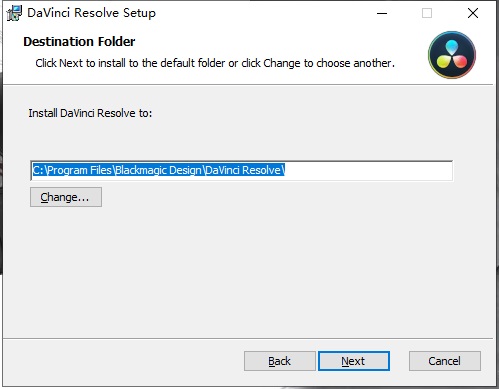
Task: Continue the installation with Next
Action: pyautogui.click(x=354, y=361)
